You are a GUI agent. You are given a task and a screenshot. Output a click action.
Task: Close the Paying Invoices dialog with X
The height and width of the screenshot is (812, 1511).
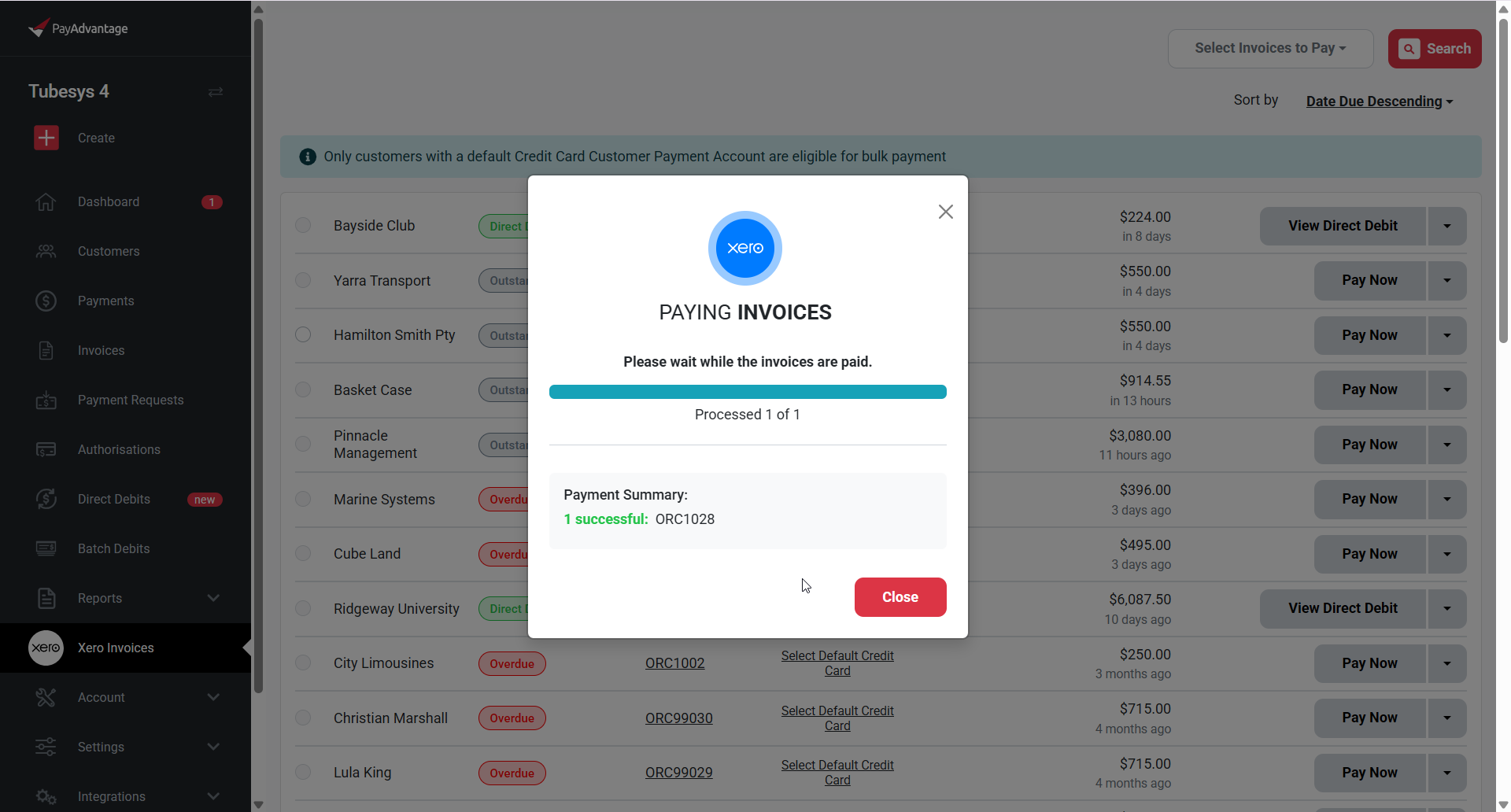pos(945,212)
